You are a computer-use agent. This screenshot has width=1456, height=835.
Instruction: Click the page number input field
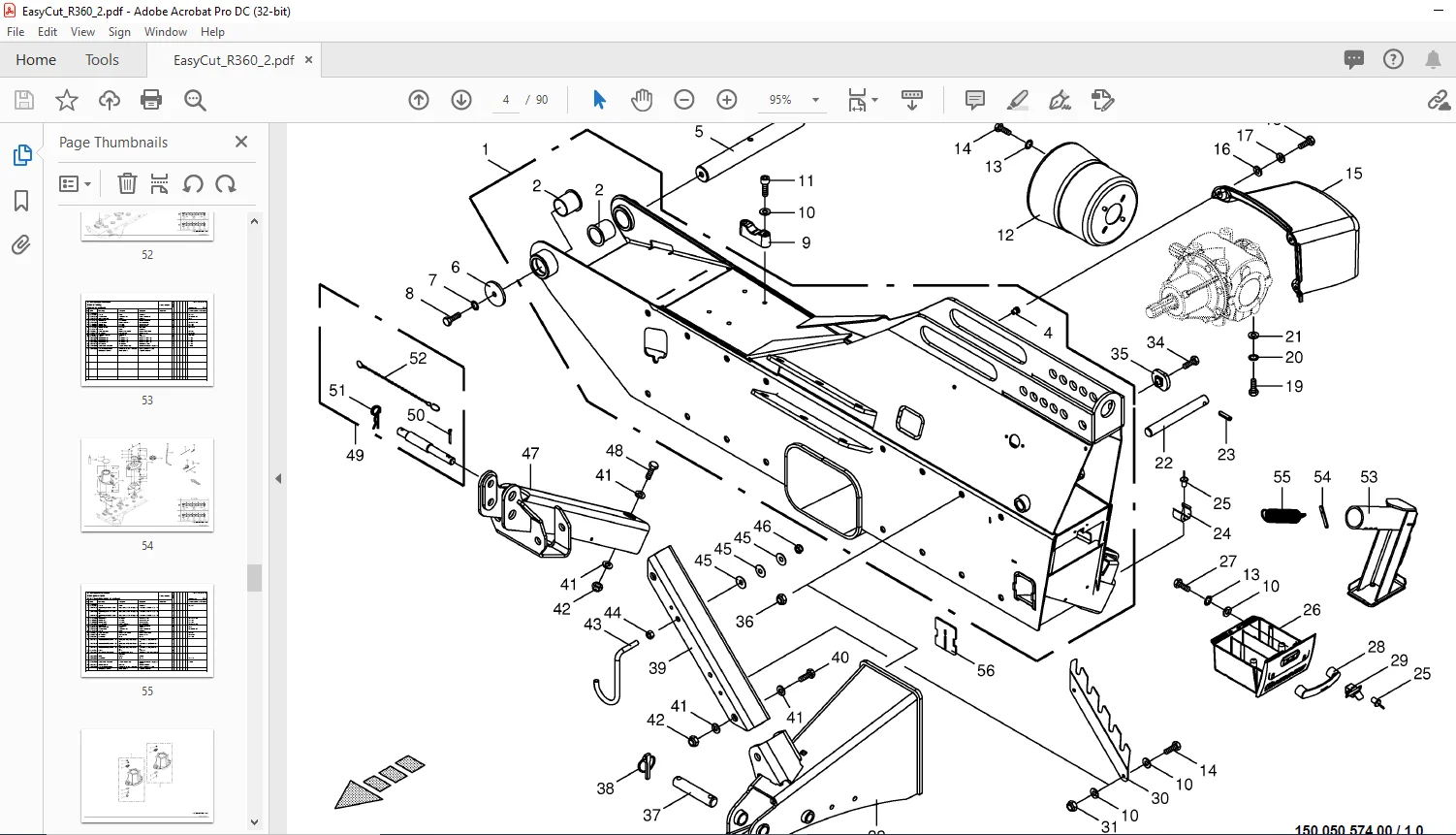pos(506,100)
